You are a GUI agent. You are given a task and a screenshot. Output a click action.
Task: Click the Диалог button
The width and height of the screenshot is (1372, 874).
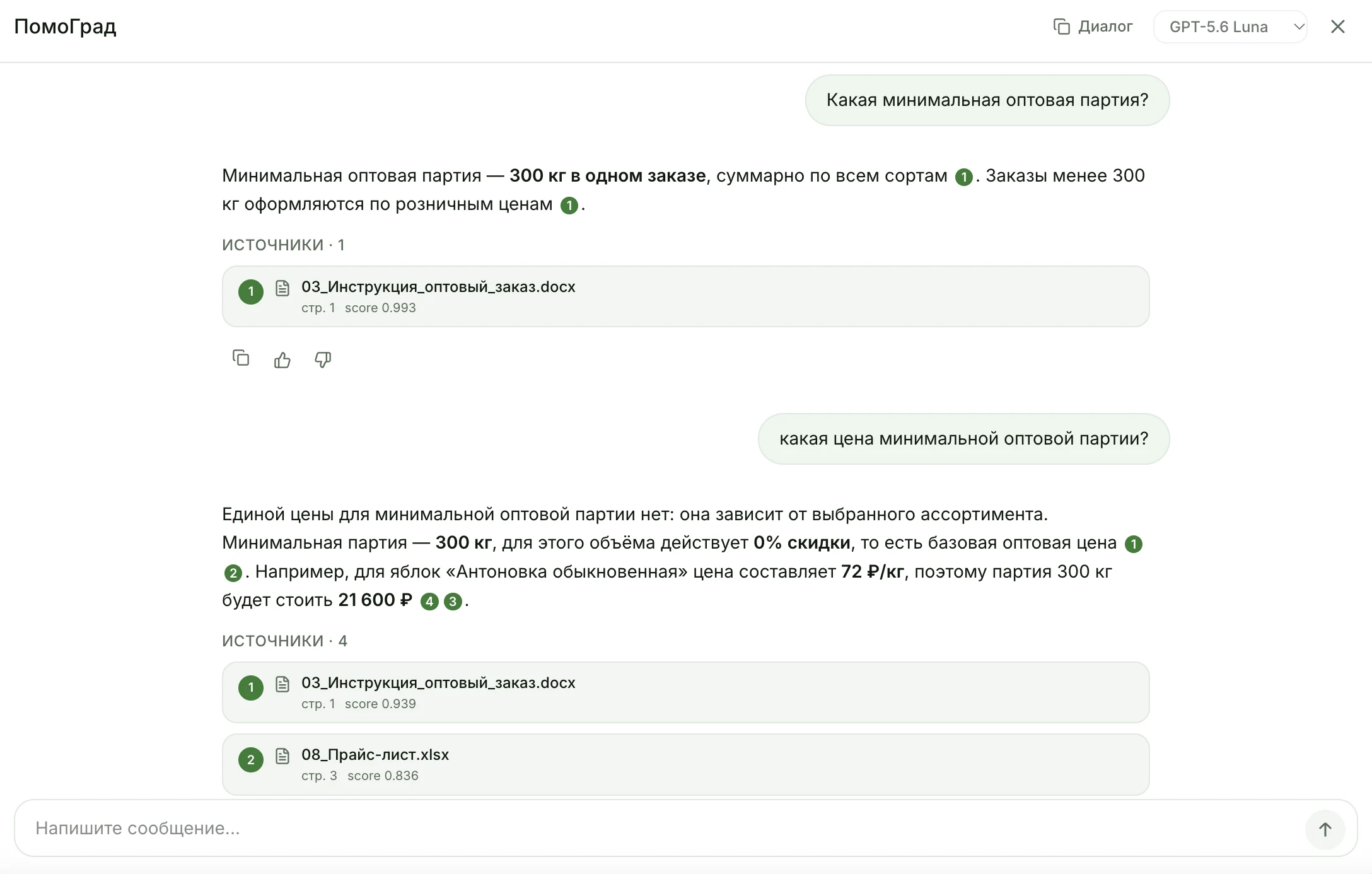1093,26
